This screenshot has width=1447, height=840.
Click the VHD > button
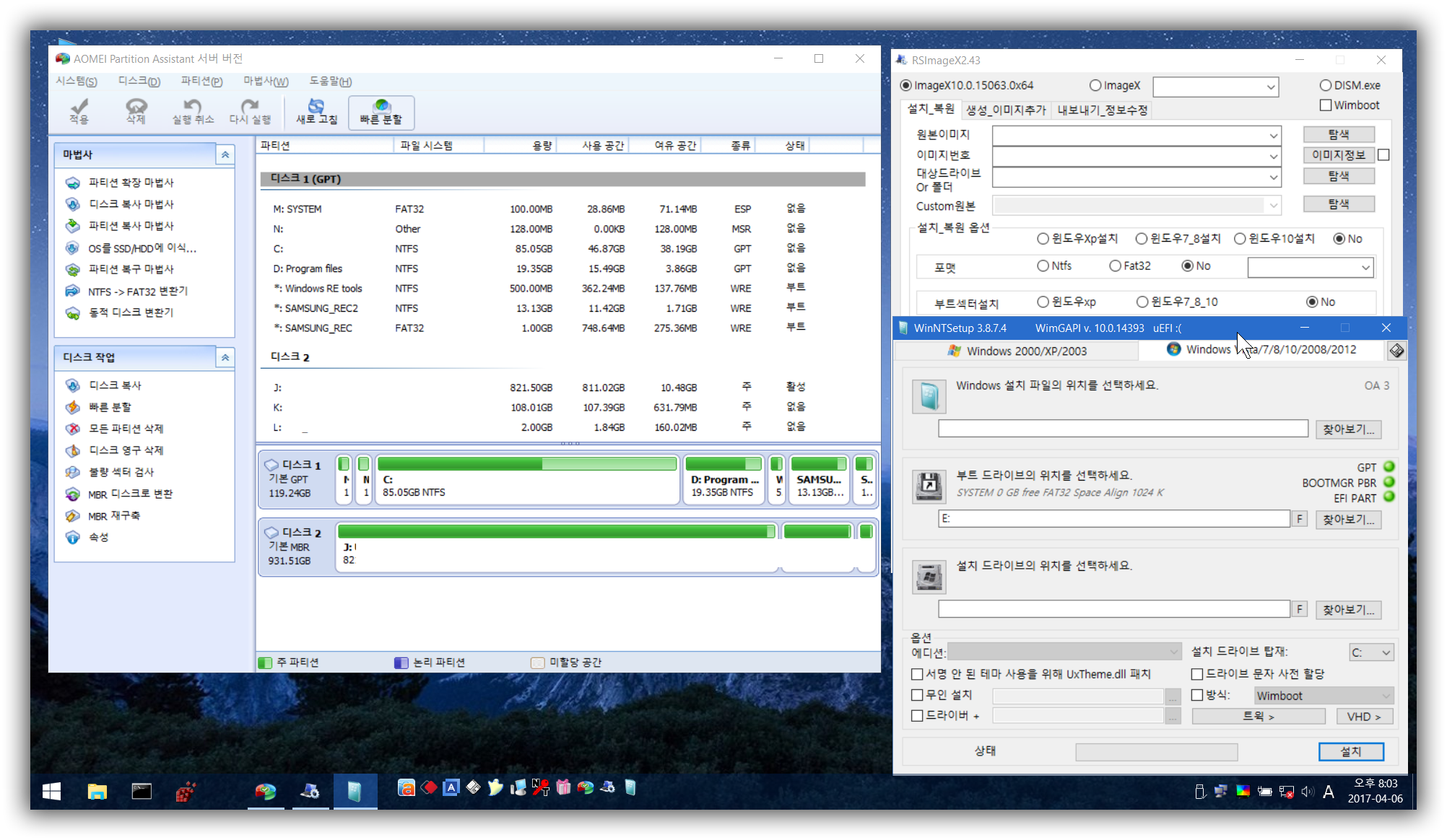[x=1364, y=717]
